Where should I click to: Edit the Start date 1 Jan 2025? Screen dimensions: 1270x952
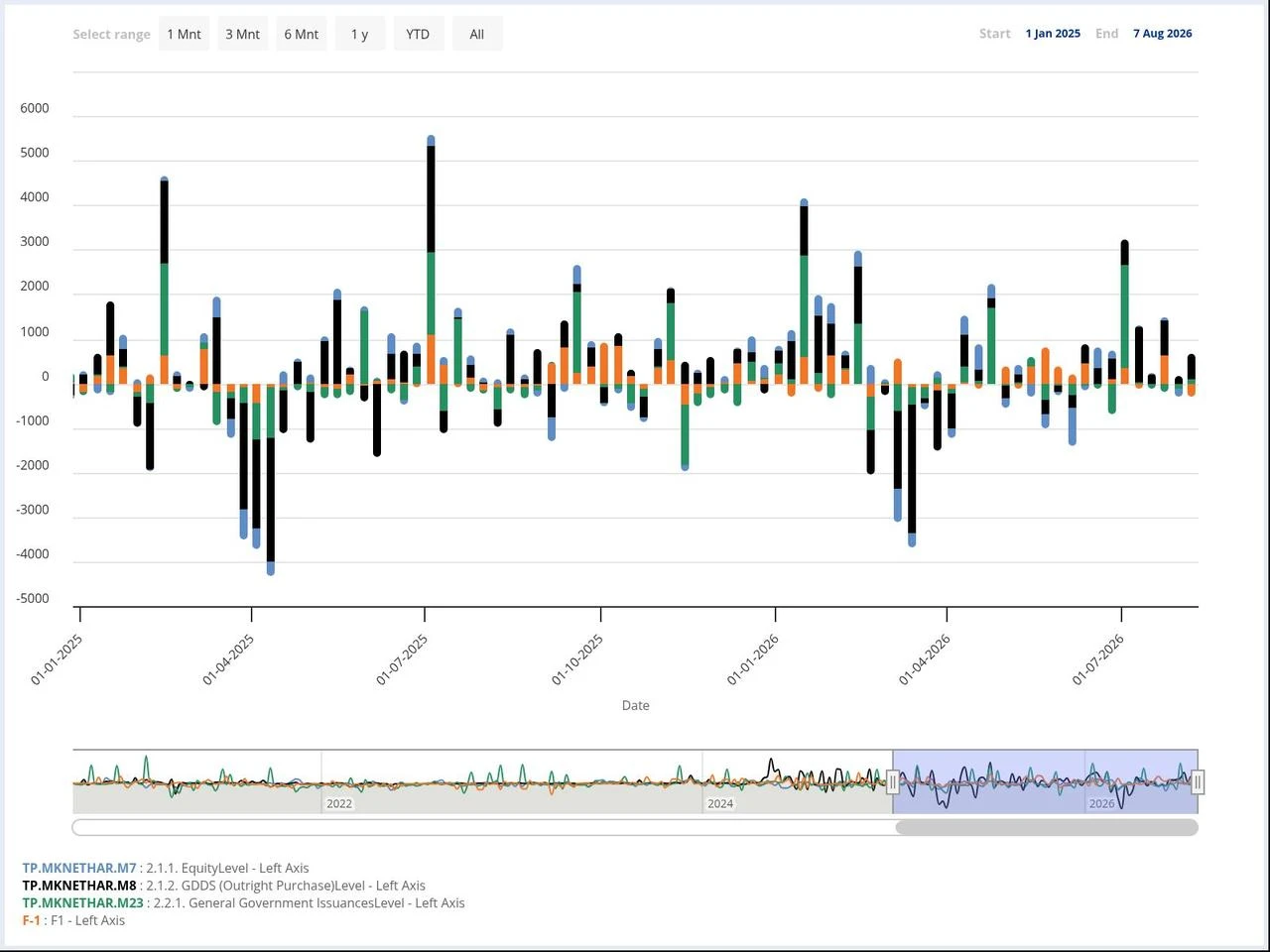pyautogui.click(x=1053, y=34)
